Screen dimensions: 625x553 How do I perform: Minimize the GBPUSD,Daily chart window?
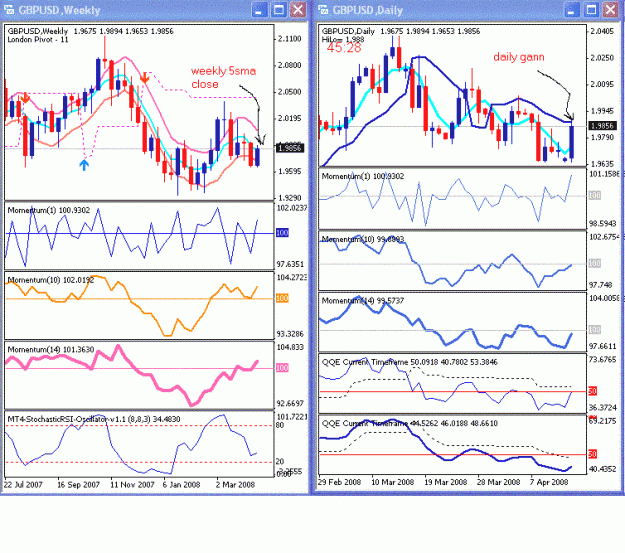point(571,10)
